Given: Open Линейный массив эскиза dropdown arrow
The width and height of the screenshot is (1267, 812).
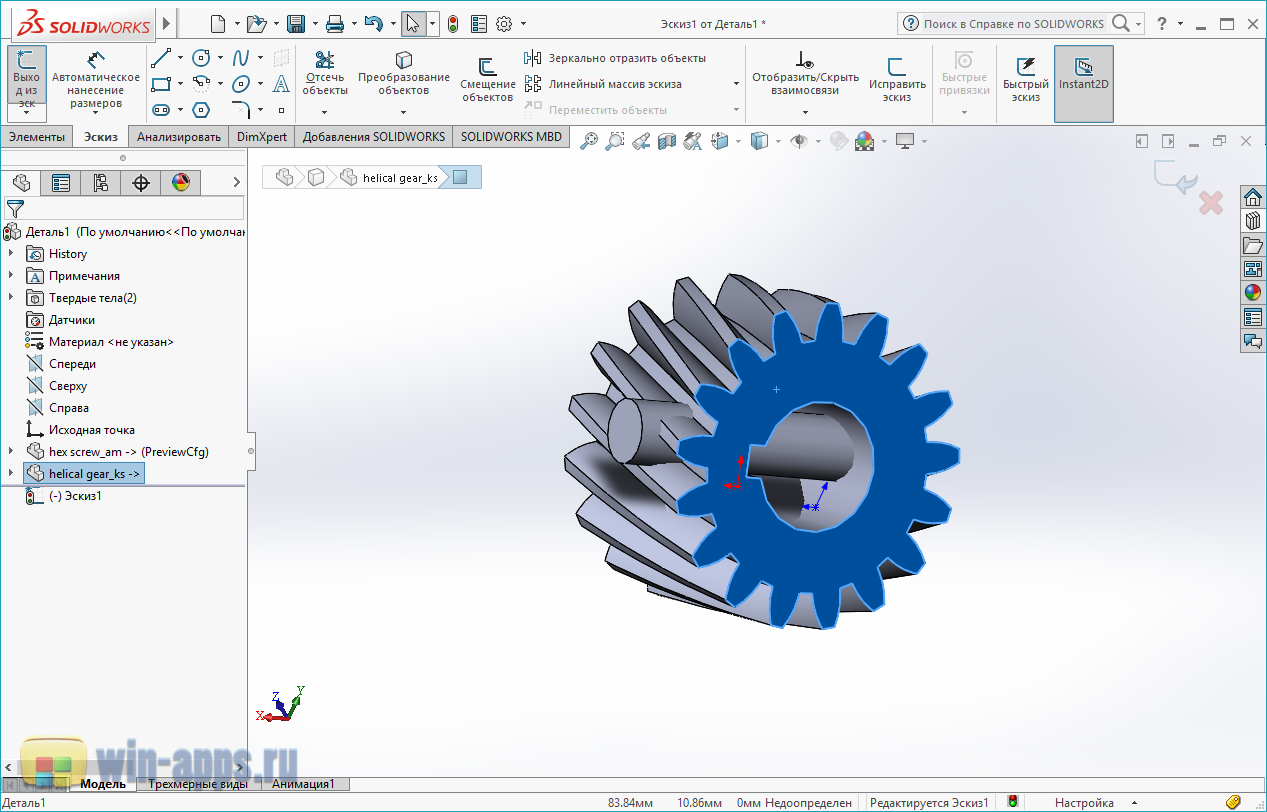Looking at the screenshot, I should click(x=736, y=84).
